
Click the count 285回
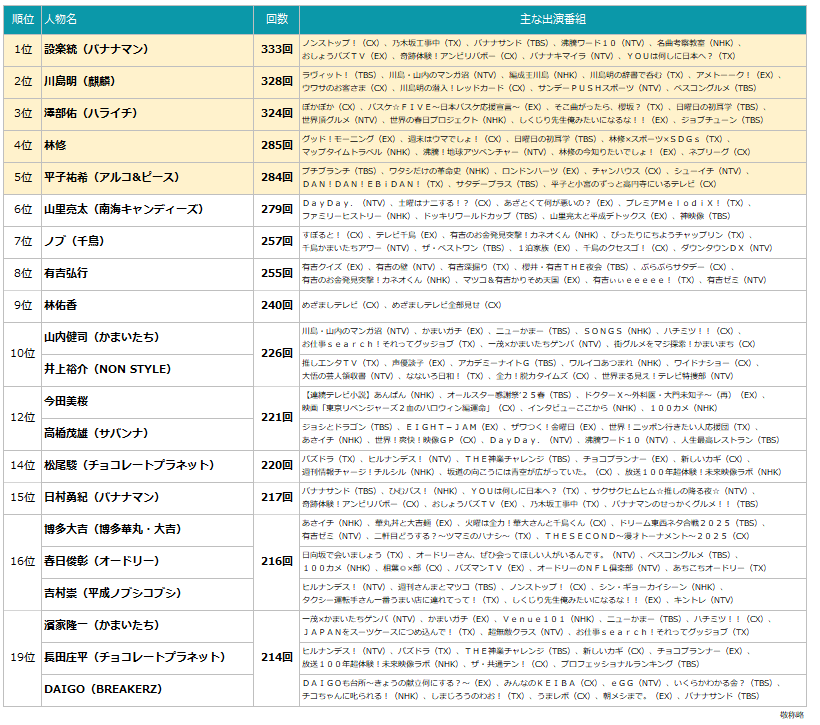[x=277, y=145]
